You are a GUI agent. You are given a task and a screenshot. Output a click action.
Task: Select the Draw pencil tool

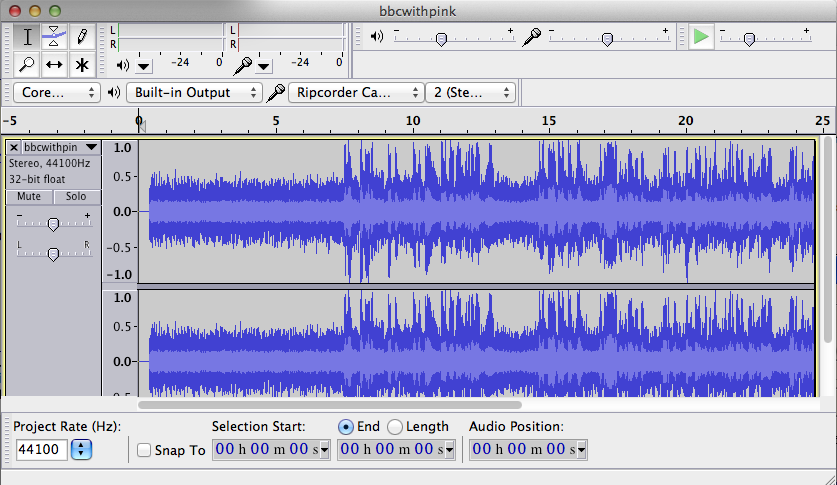tap(82, 37)
